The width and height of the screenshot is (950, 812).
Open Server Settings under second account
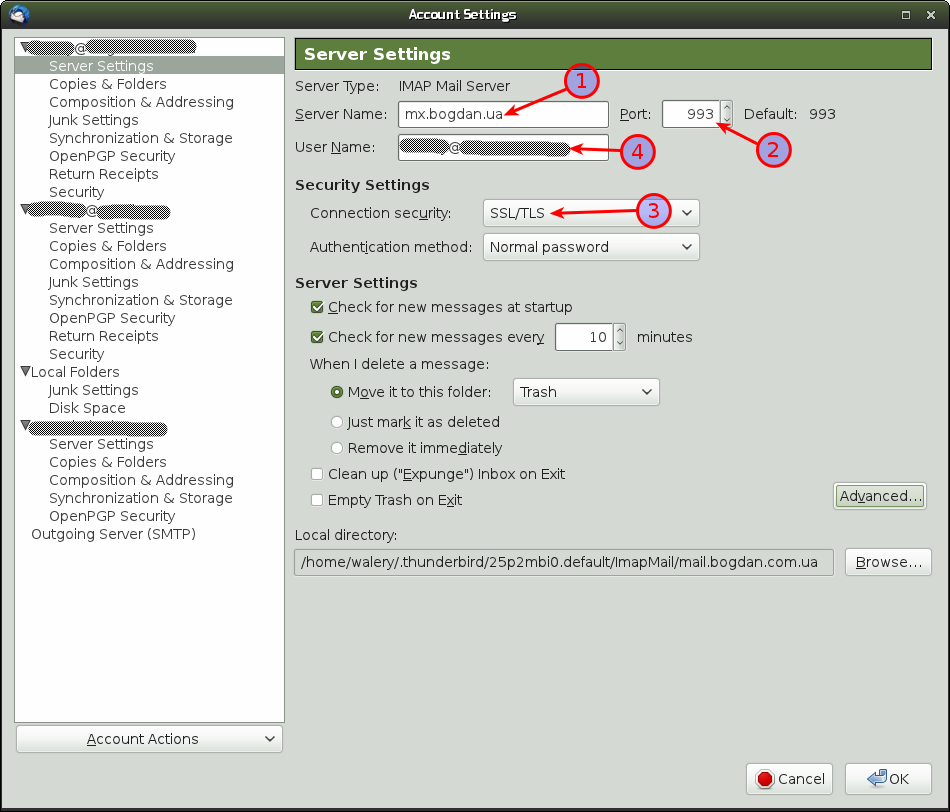pyautogui.click(x=101, y=228)
